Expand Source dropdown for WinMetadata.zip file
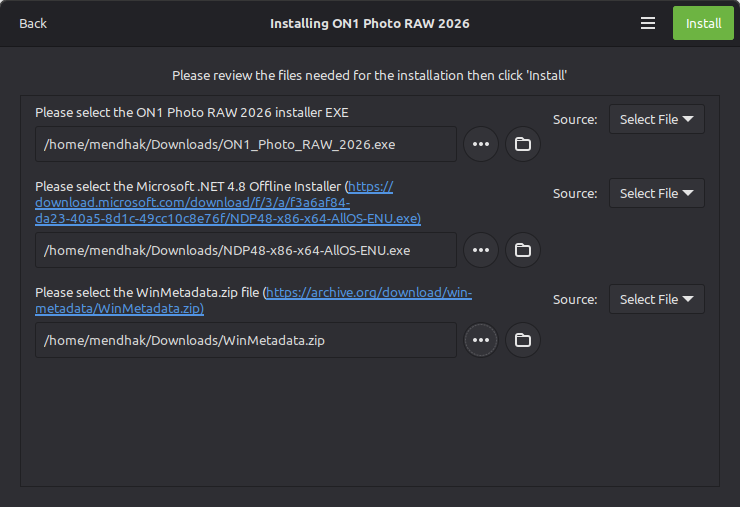This screenshot has width=740, height=507. pyautogui.click(x=656, y=299)
